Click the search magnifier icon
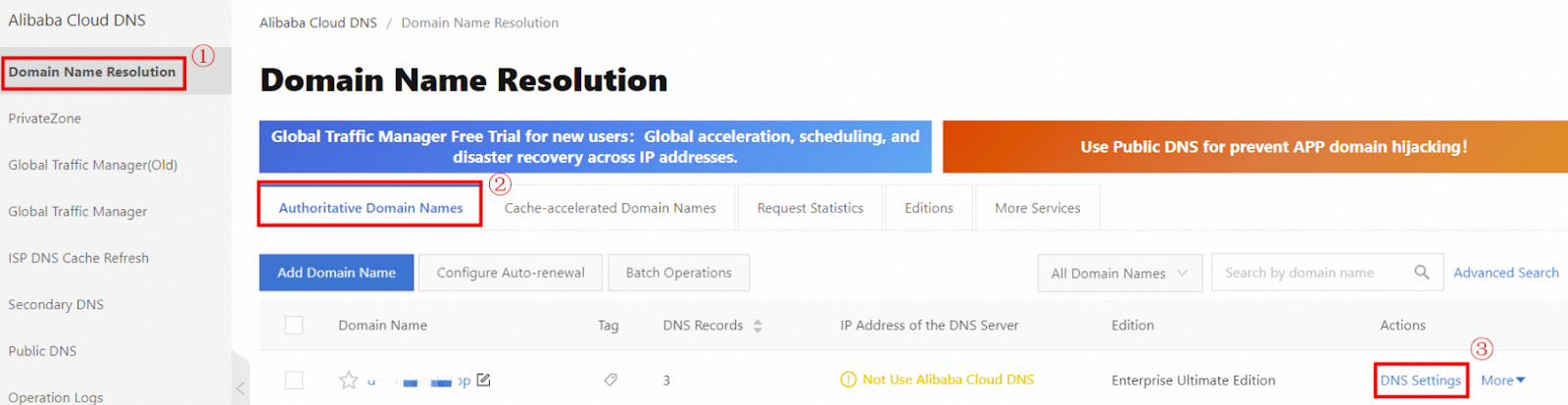The height and width of the screenshot is (405, 1568). click(1421, 273)
